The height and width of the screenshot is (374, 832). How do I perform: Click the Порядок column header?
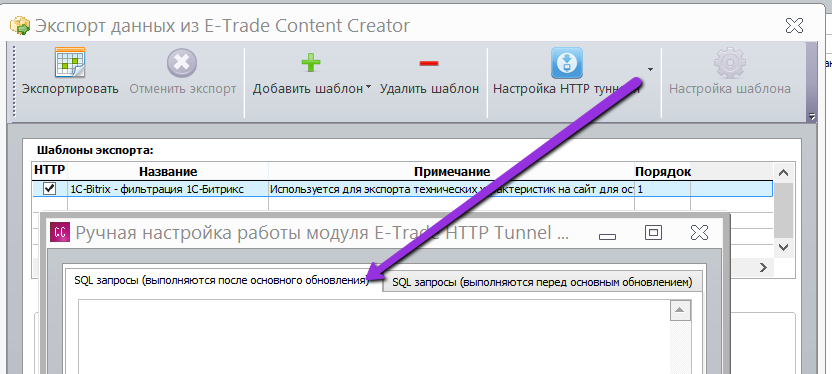pyautogui.click(x=663, y=171)
